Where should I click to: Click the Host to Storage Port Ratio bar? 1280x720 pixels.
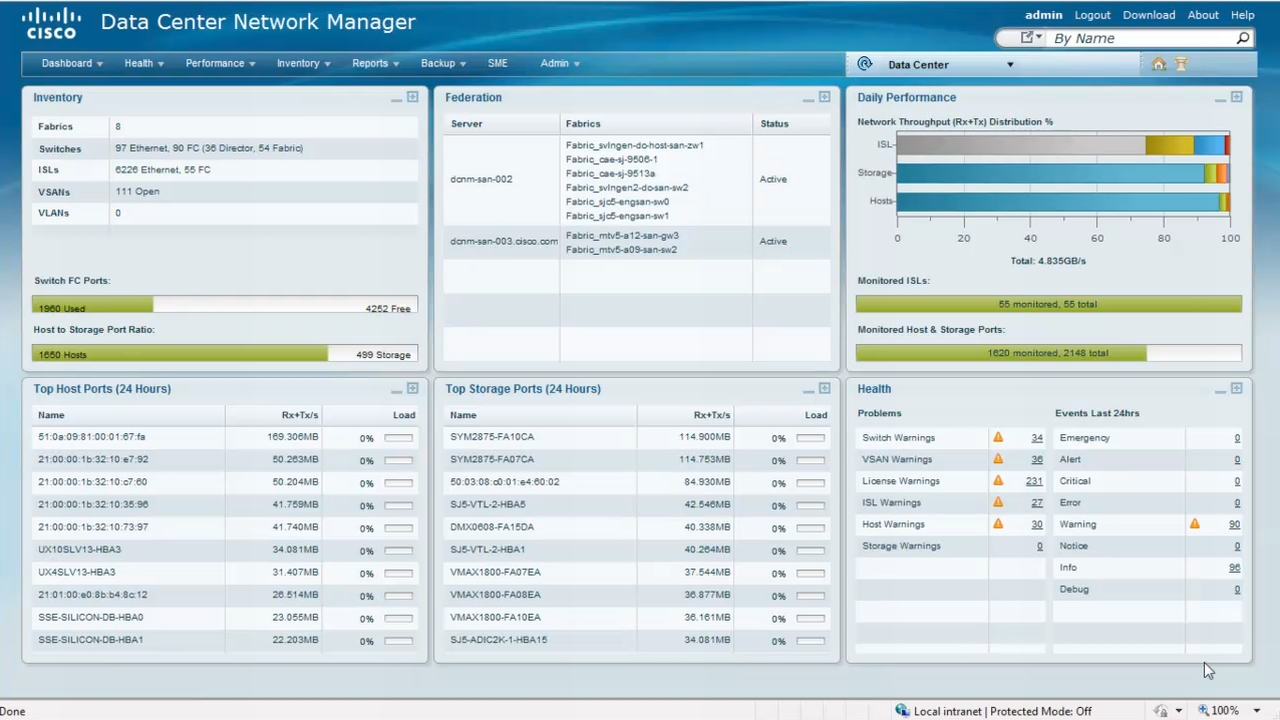[x=225, y=353]
